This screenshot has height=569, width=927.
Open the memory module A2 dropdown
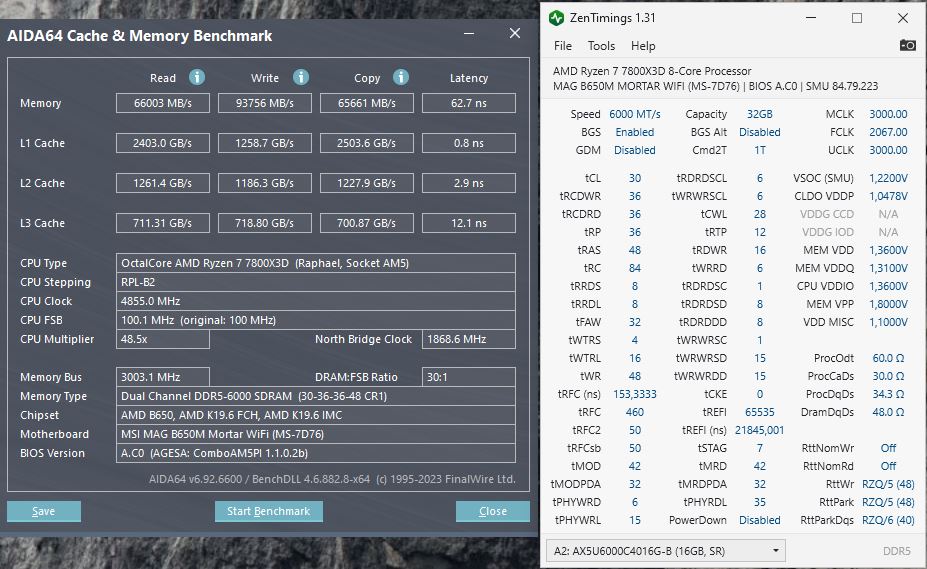click(666, 551)
